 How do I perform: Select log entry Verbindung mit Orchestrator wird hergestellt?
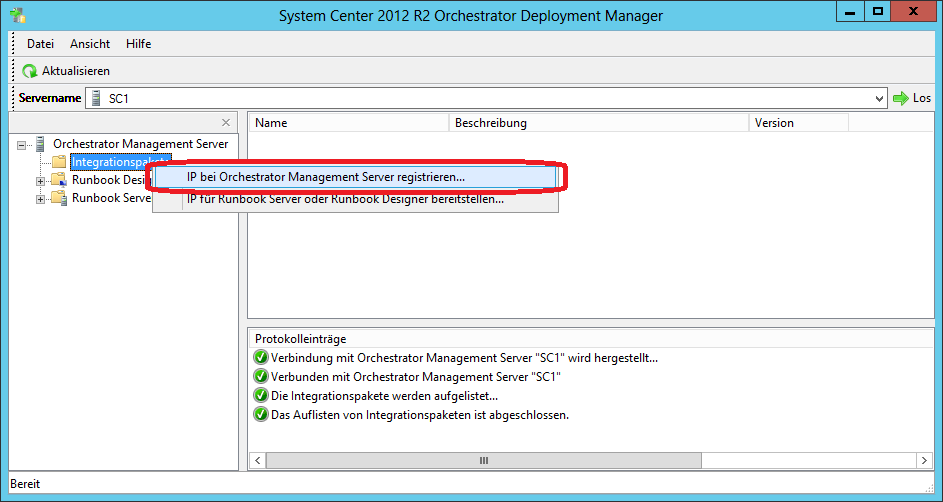[x=464, y=358]
